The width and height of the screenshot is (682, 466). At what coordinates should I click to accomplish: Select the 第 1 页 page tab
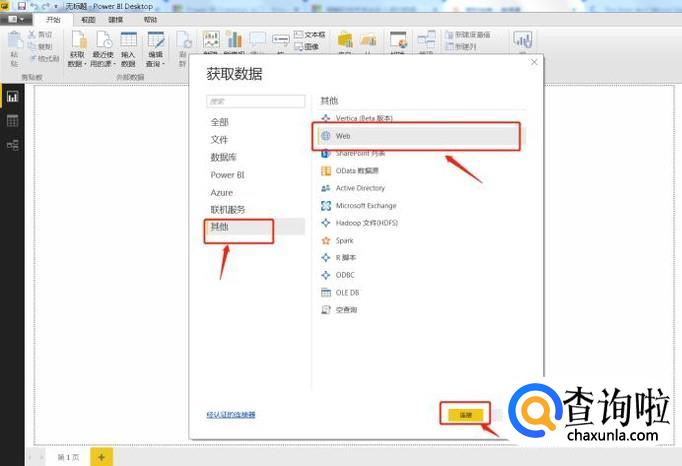pyautogui.click(x=68, y=457)
